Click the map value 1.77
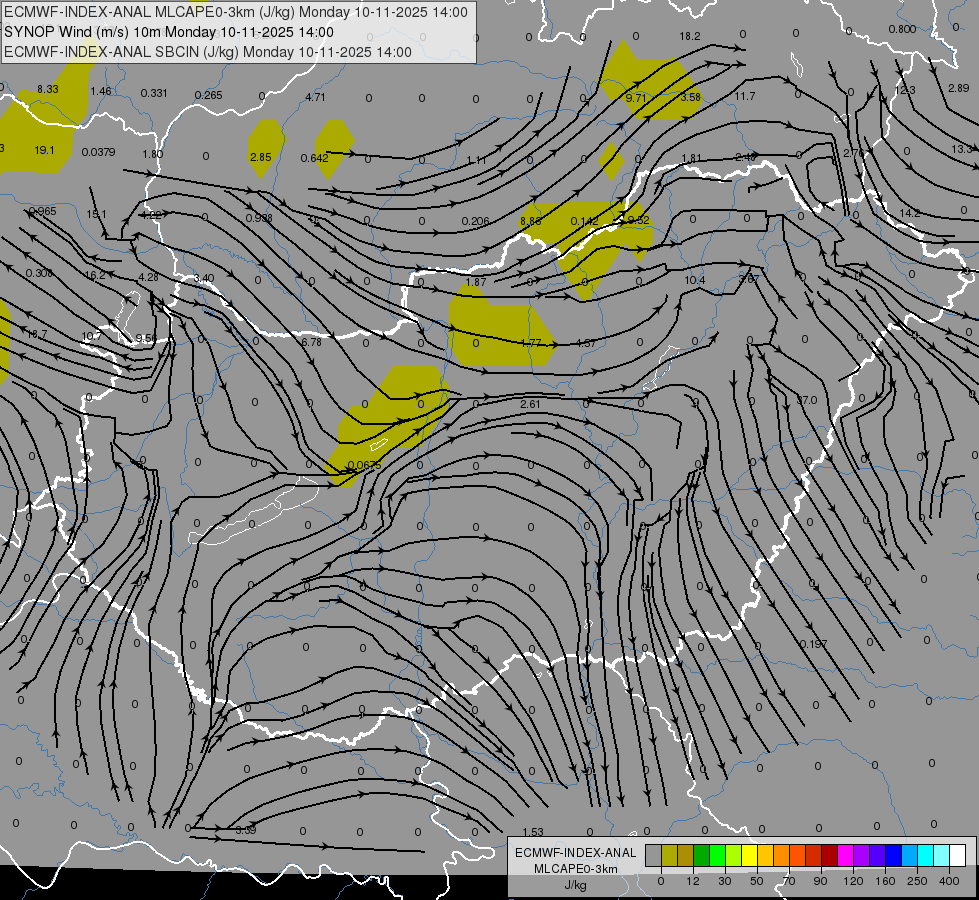The height and width of the screenshot is (900, 979). click(x=530, y=343)
